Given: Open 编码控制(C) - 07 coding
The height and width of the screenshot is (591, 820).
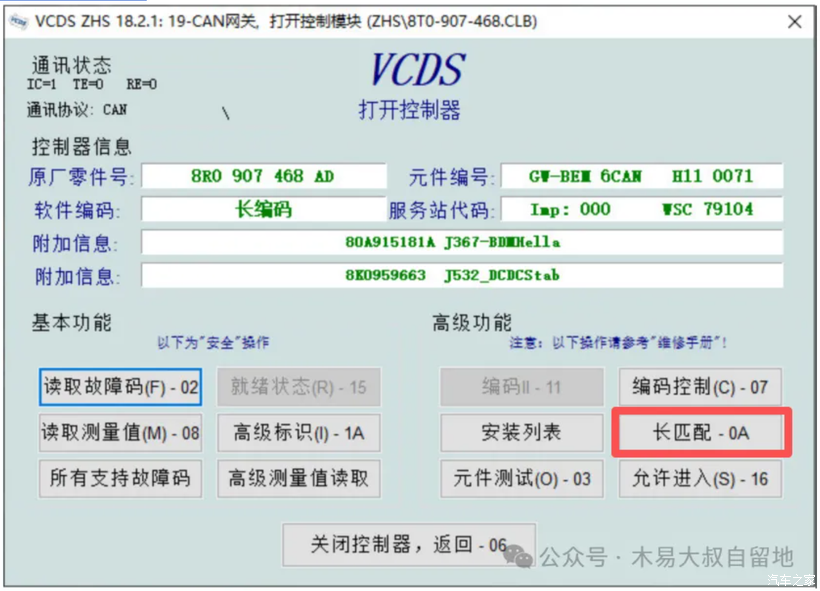Looking at the screenshot, I should point(700,387).
